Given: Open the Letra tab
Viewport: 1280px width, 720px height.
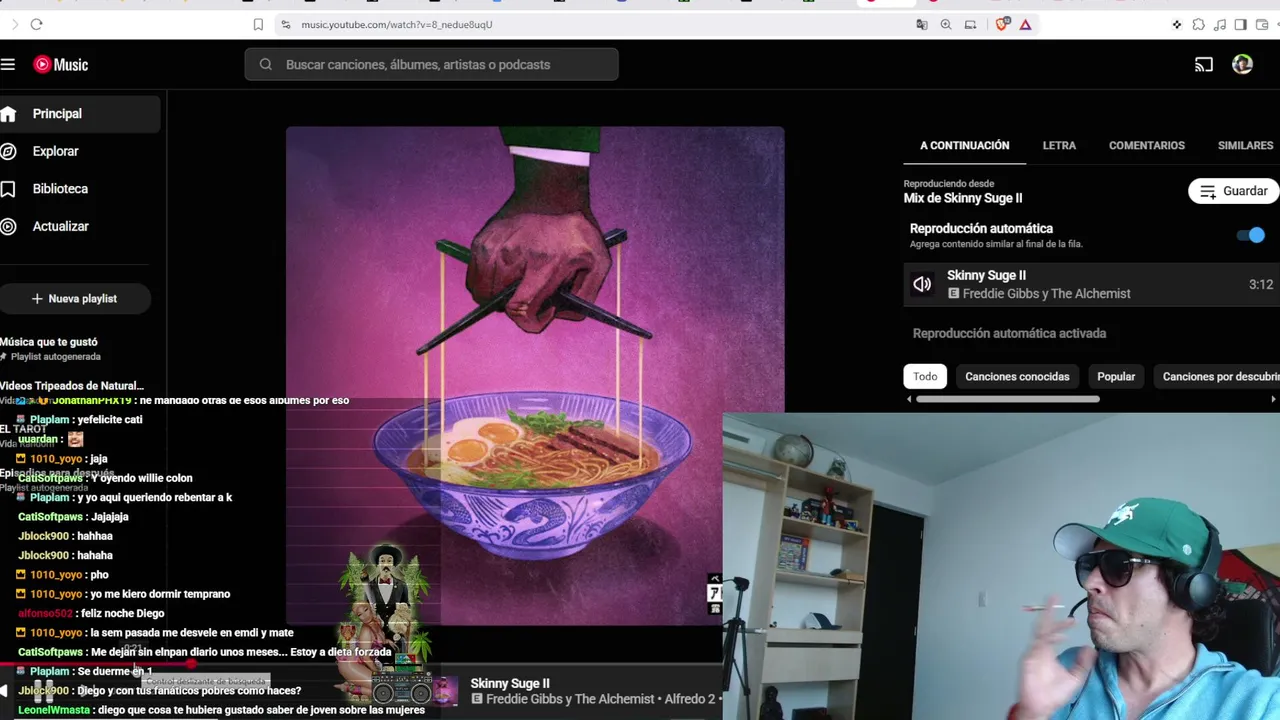Looking at the screenshot, I should pyautogui.click(x=1059, y=146).
